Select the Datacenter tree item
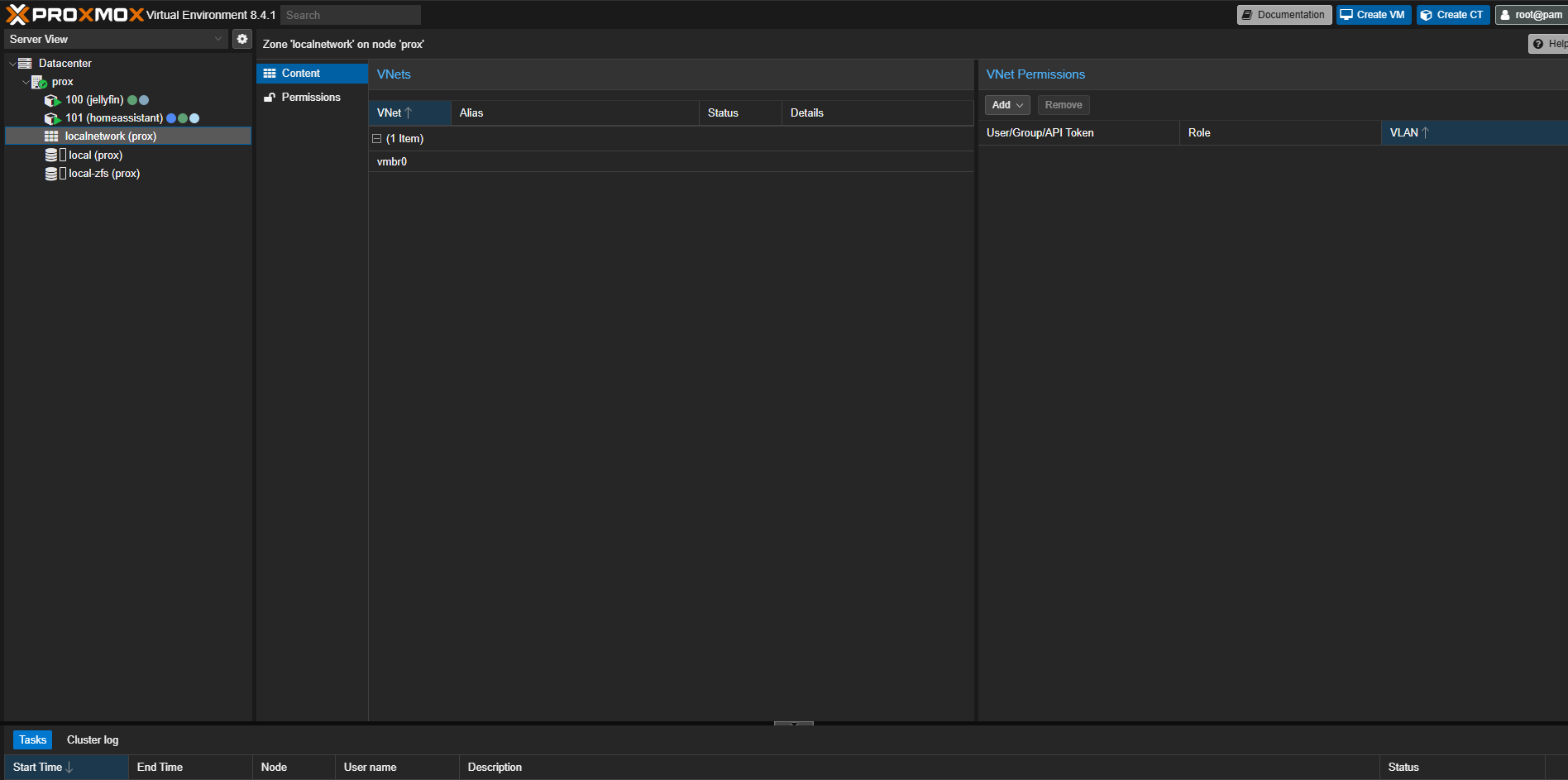 (x=128, y=64)
